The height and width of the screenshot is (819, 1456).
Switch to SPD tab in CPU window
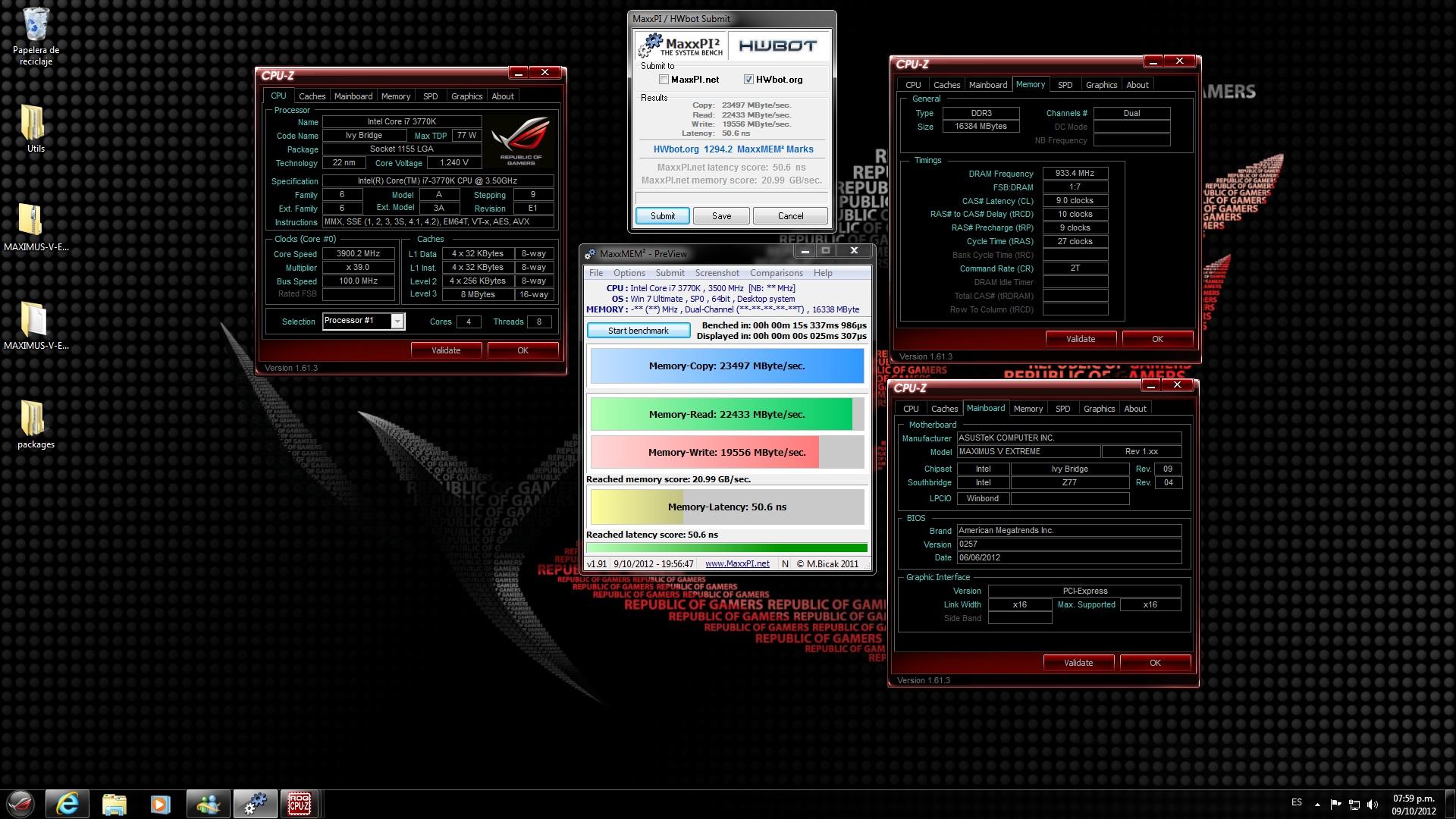coord(430,96)
